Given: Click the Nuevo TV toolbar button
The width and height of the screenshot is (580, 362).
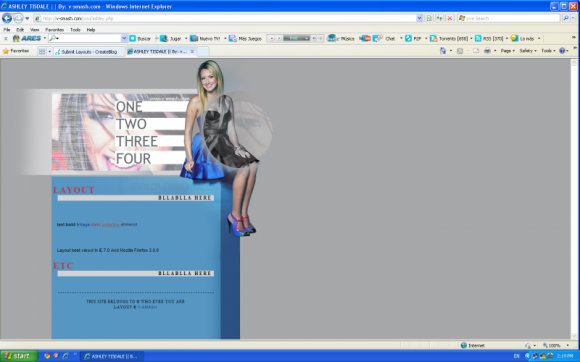Looking at the screenshot, I should click(x=205, y=38).
